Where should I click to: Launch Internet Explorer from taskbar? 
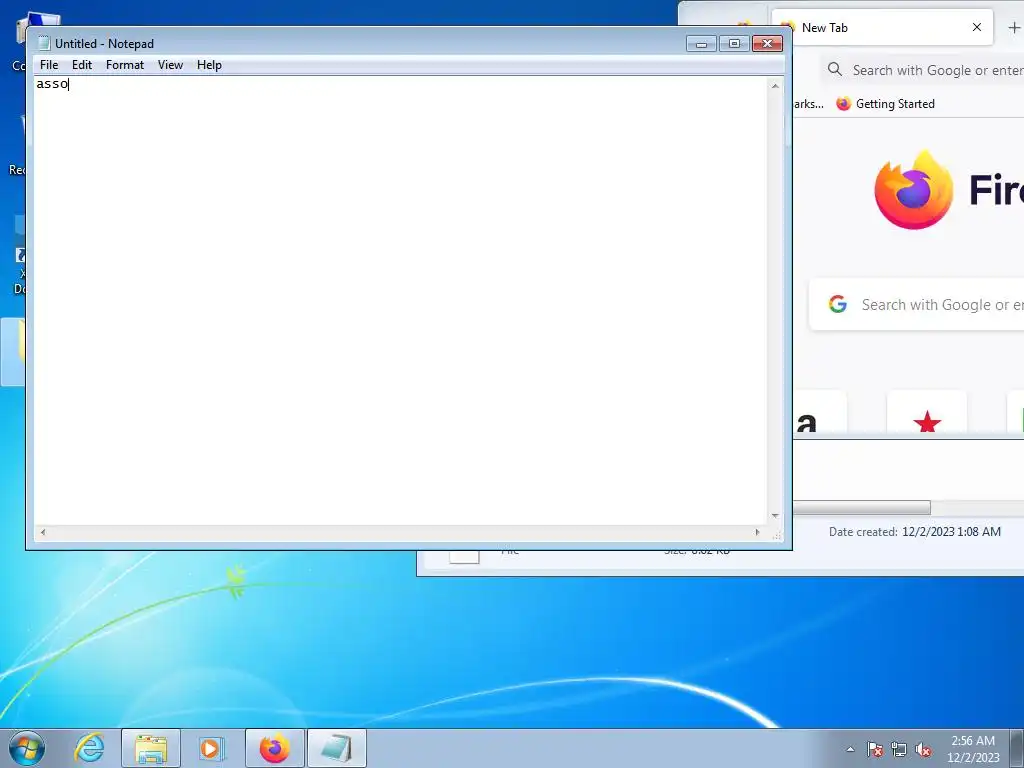click(89, 748)
